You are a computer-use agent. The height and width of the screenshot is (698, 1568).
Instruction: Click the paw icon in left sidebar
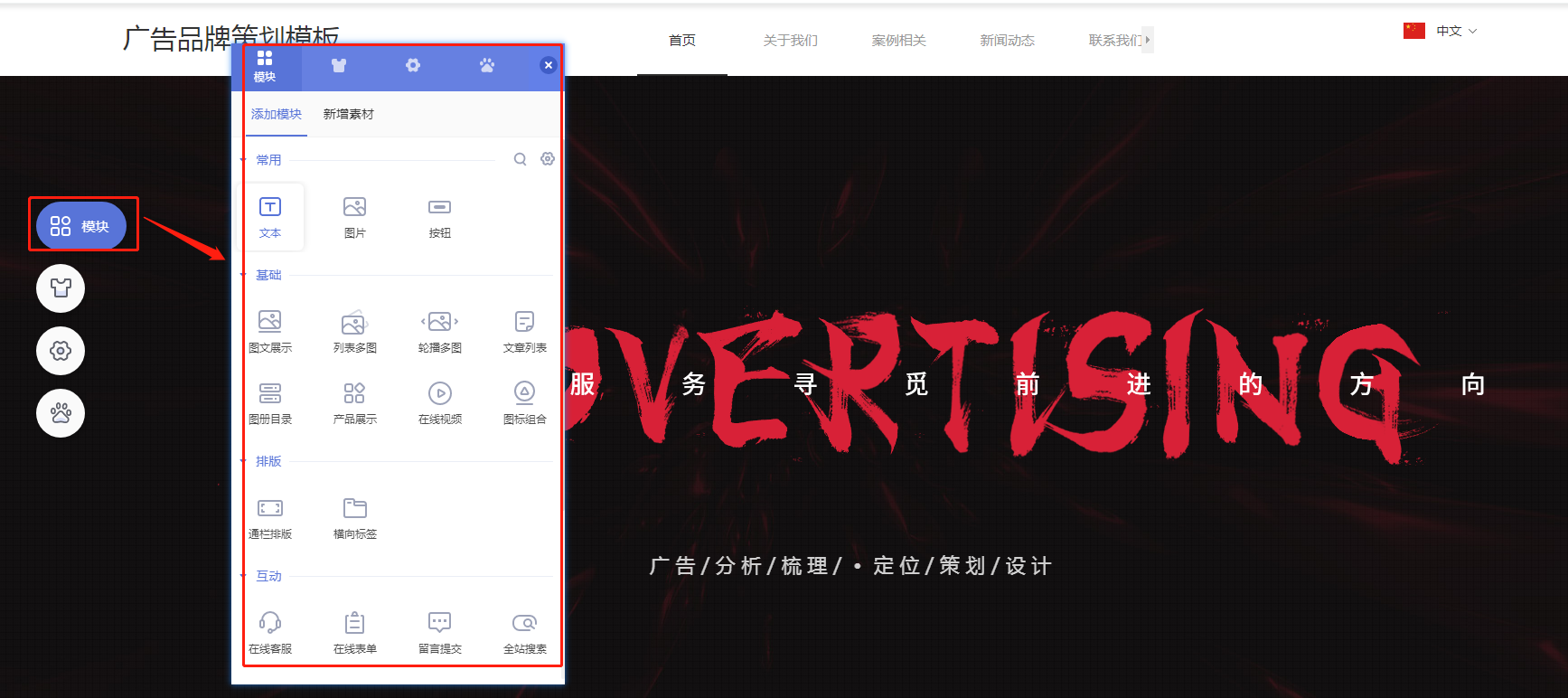tap(61, 413)
